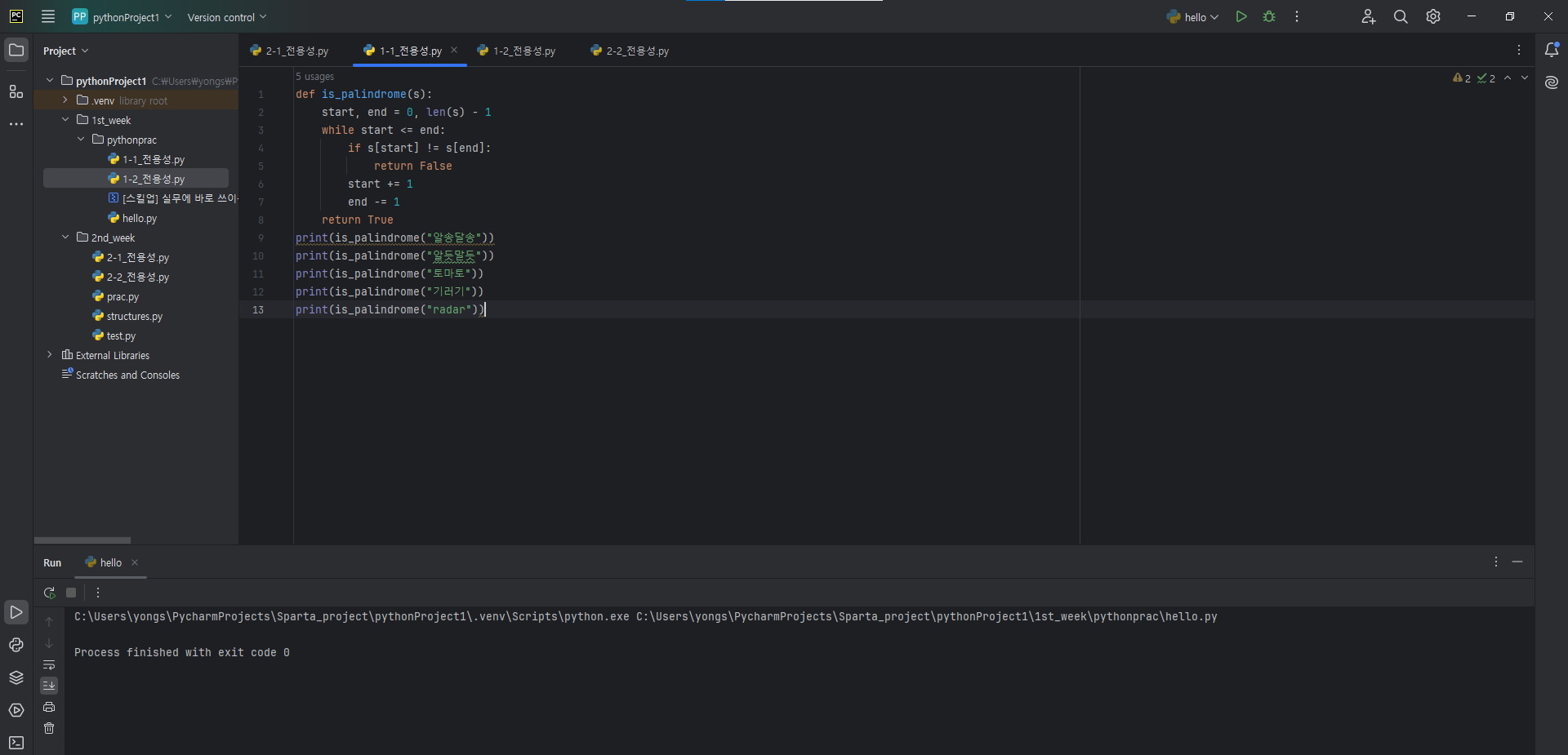Open Run panel options menu
Viewport: 1568px width, 755px height.
pyautogui.click(x=1496, y=562)
